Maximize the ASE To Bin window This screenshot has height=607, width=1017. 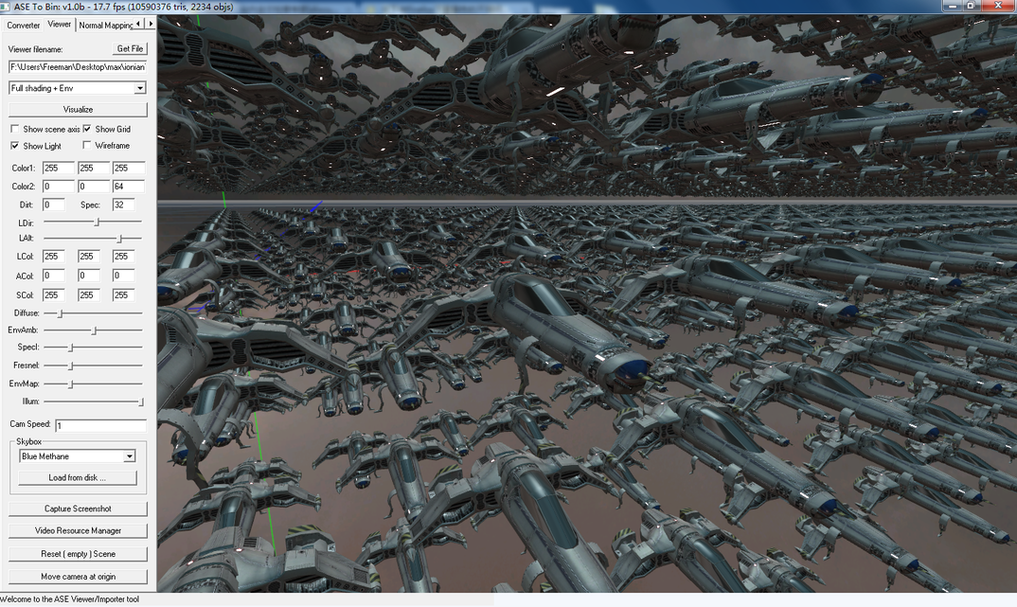[971, 5]
